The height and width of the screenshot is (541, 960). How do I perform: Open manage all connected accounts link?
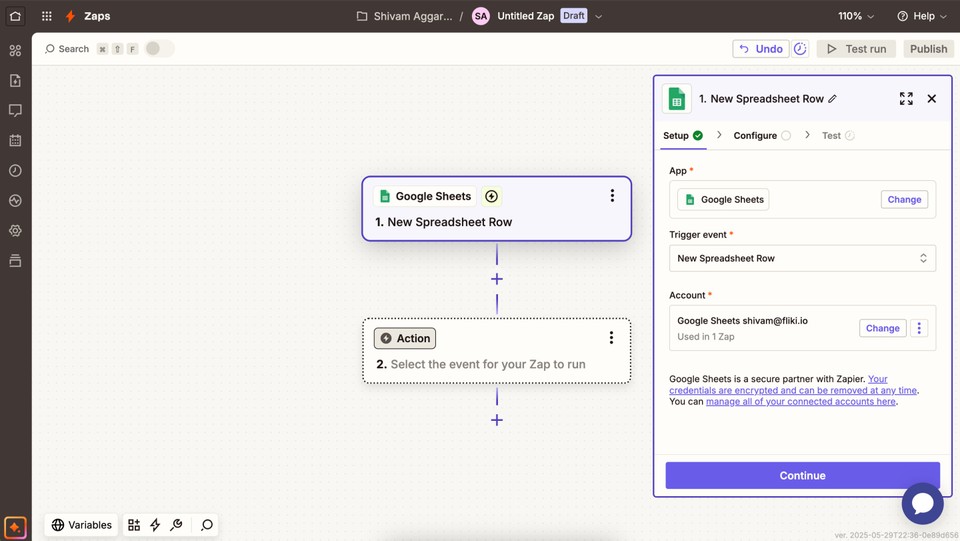point(801,401)
